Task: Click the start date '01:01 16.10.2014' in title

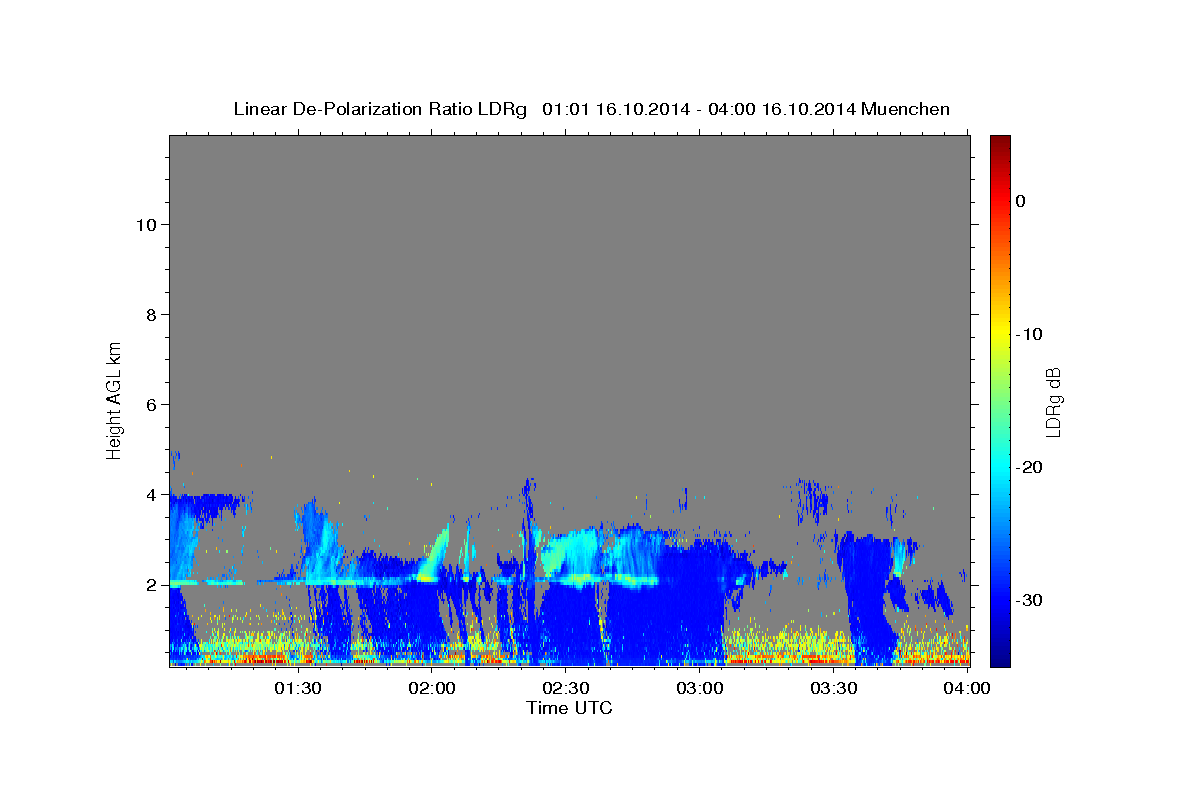Action: (x=616, y=109)
